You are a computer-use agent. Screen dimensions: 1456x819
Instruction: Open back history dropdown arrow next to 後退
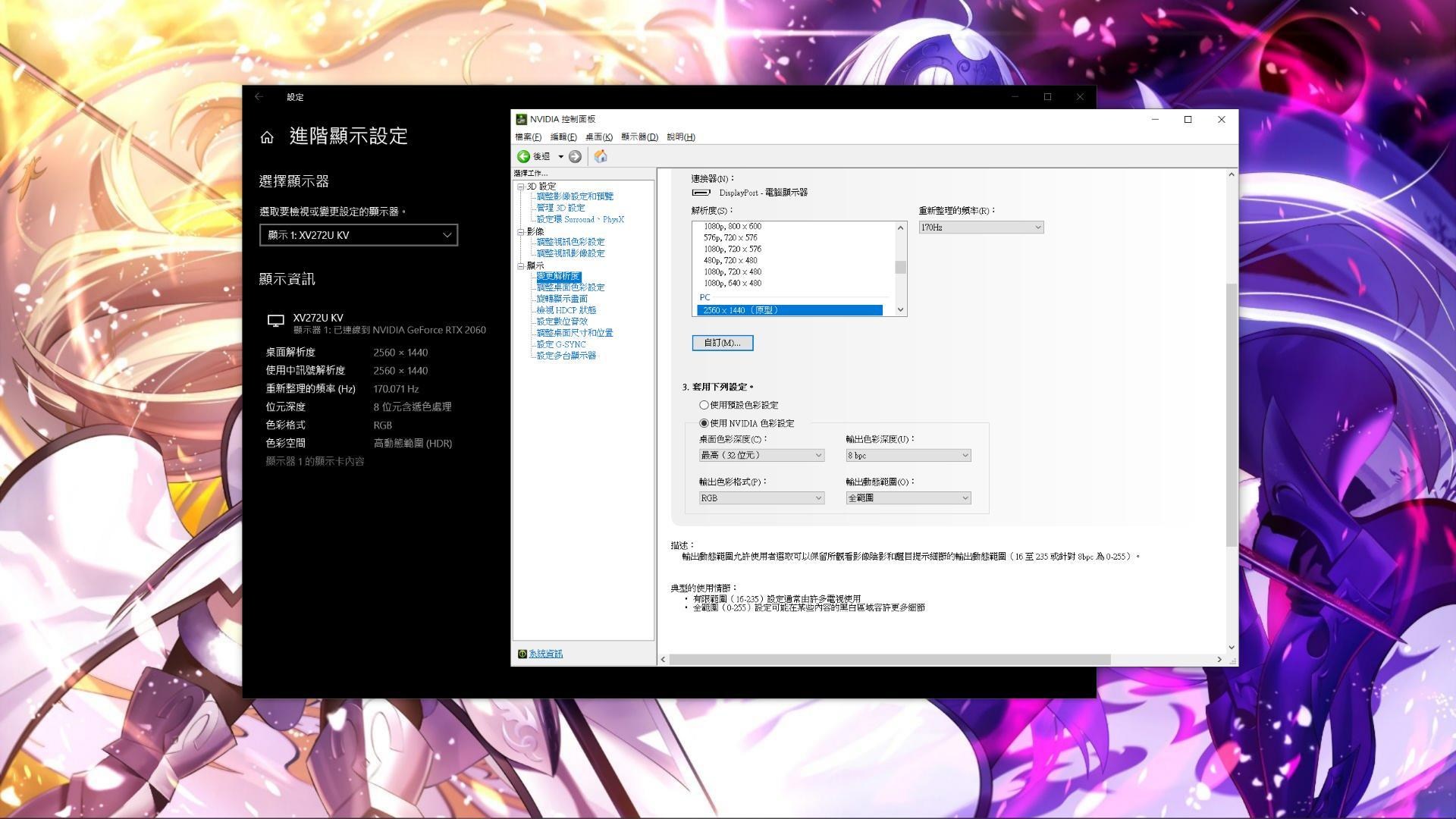pyautogui.click(x=561, y=156)
